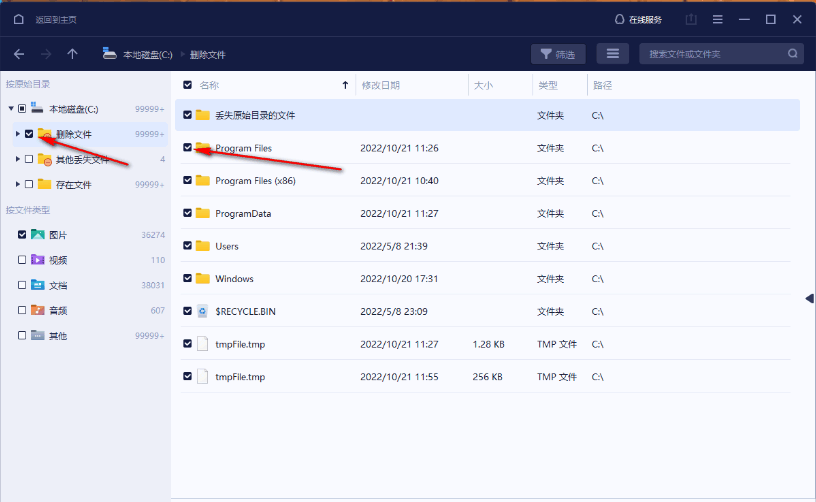Click the name column sort arrow
Viewport: 816px width, 502px height.
(345, 85)
